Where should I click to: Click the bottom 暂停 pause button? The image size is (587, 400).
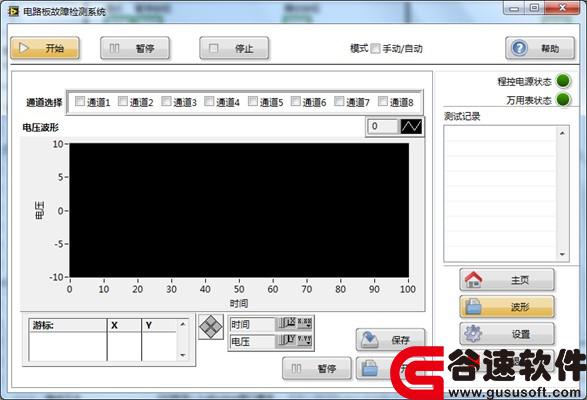[x=317, y=369]
